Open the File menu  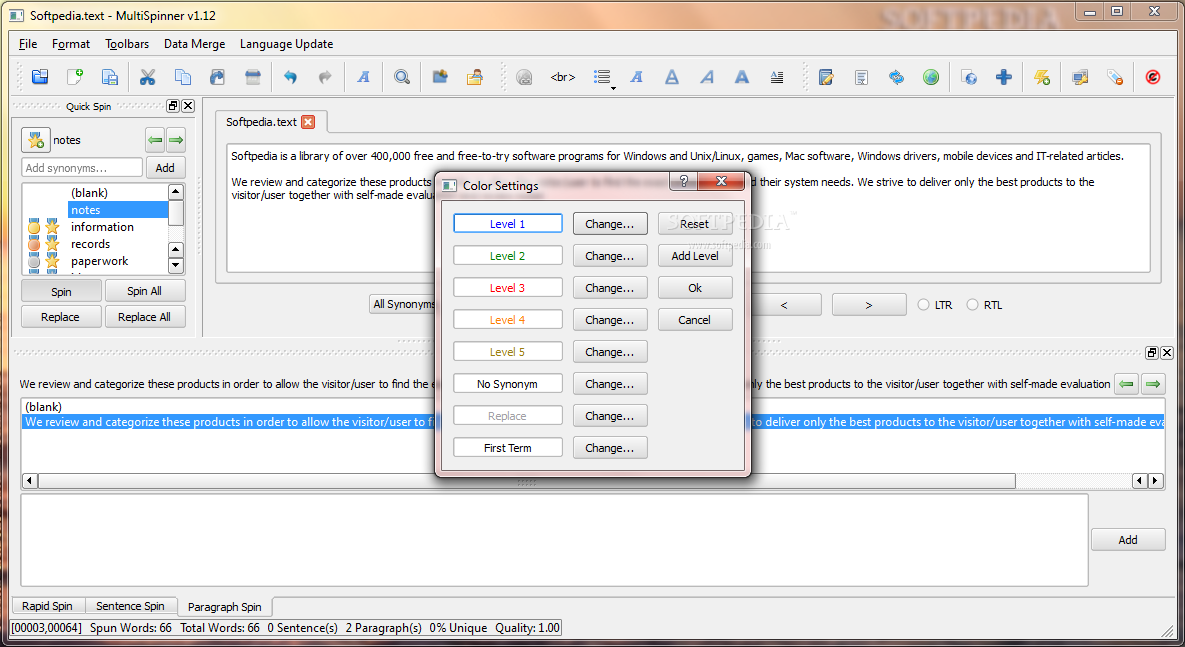click(x=28, y=44)
